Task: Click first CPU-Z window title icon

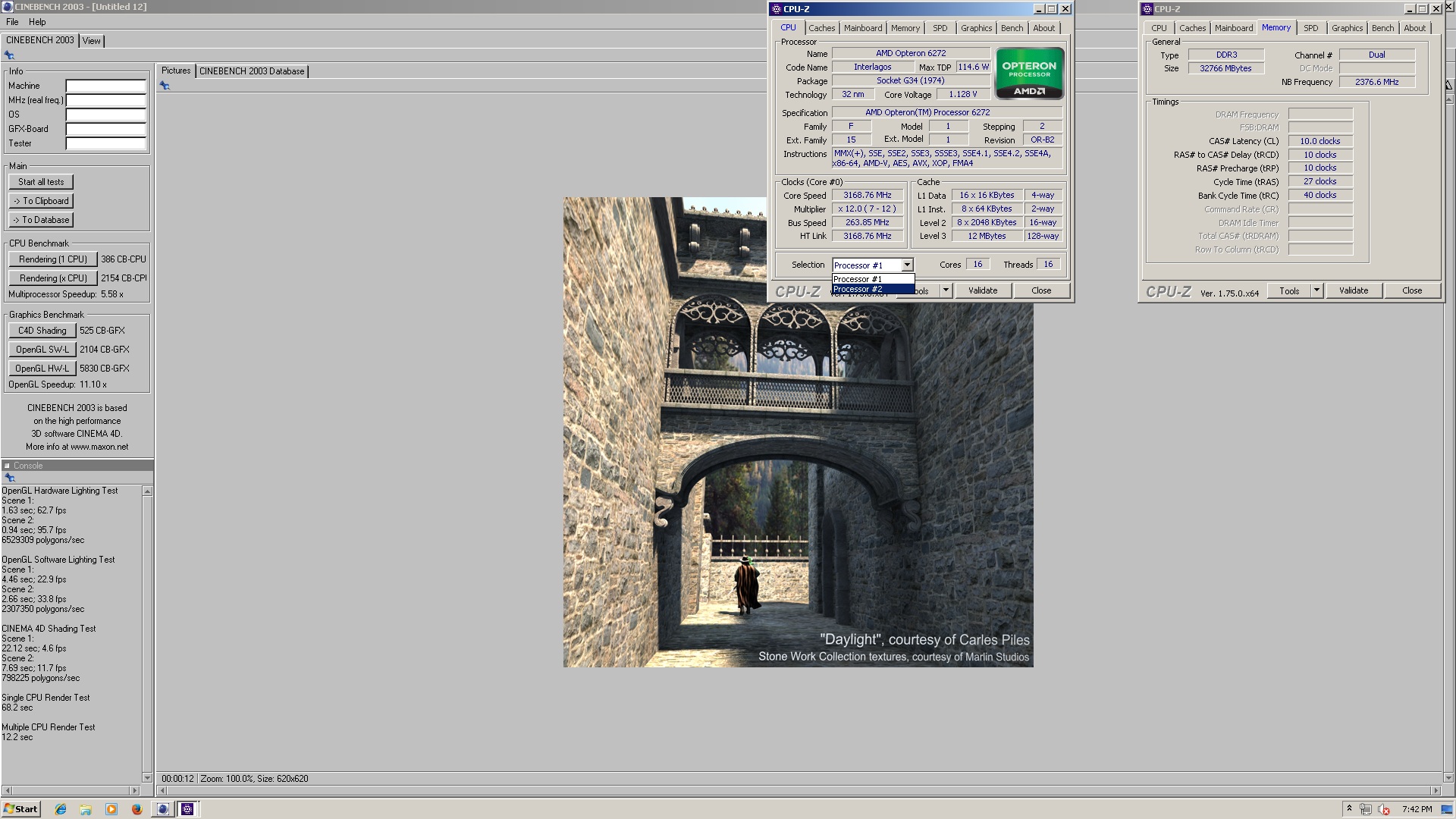Action: [776, 9]
